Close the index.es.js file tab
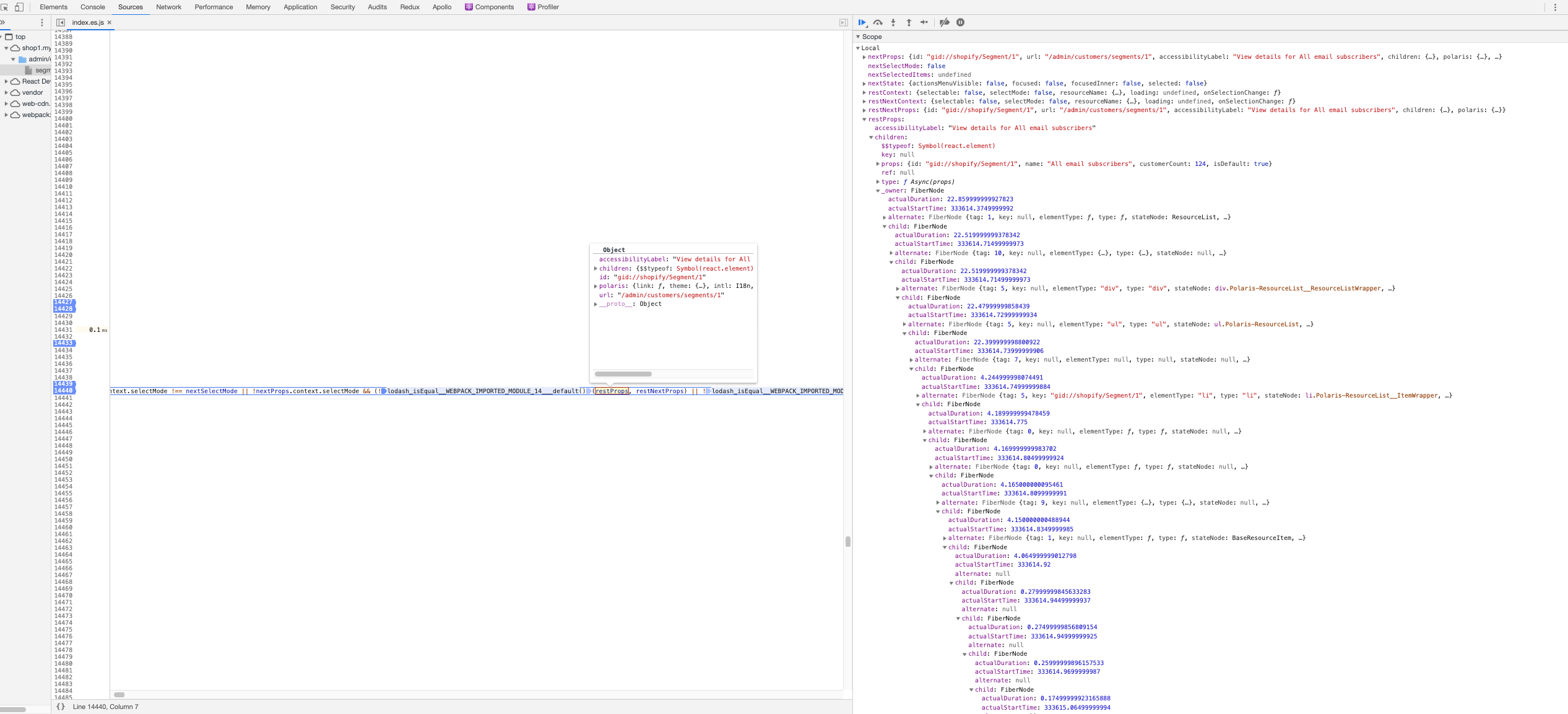This screenshot has height=714, width=1568. (110, 22)
